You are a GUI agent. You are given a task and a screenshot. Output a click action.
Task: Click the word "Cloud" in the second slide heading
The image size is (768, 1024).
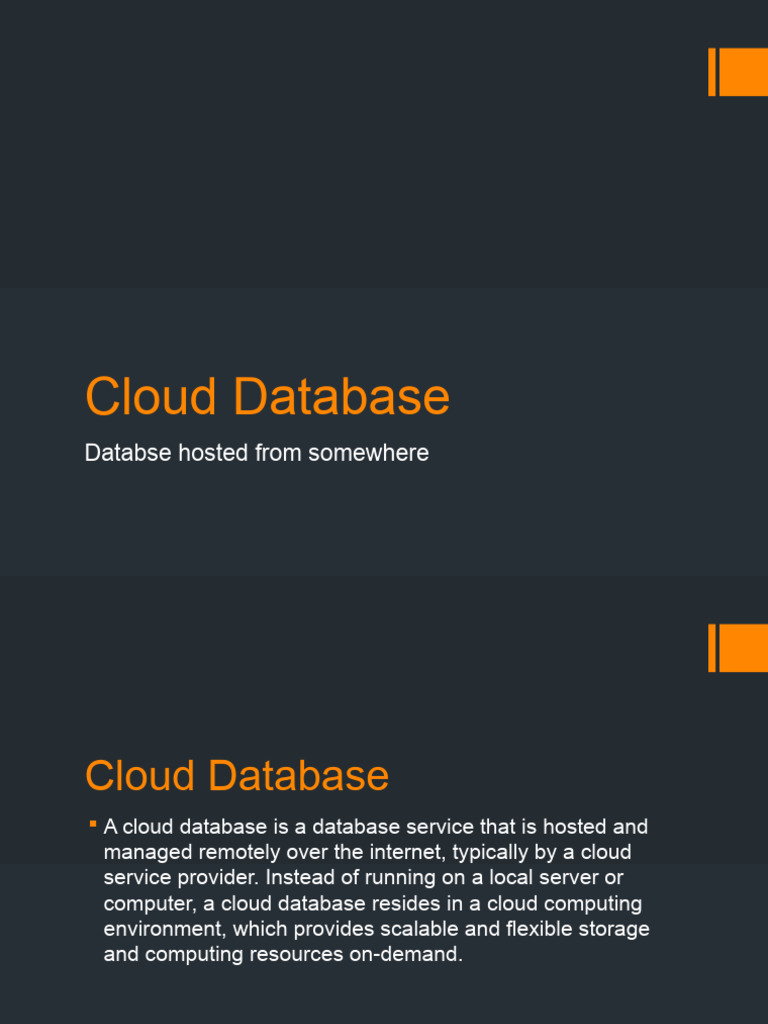pos(138,776)
